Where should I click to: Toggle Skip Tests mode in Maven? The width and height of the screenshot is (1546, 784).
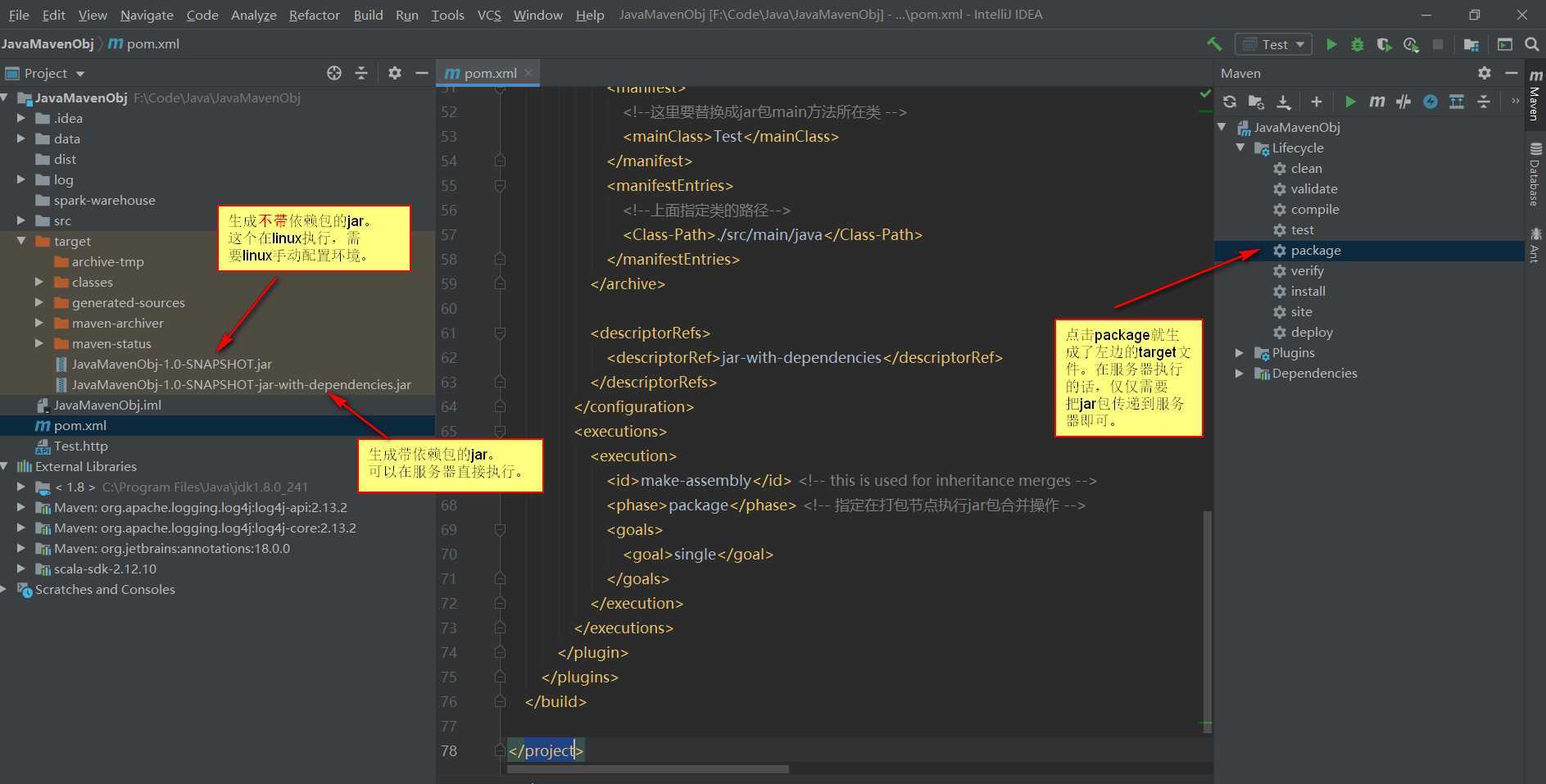[1430, 102]
